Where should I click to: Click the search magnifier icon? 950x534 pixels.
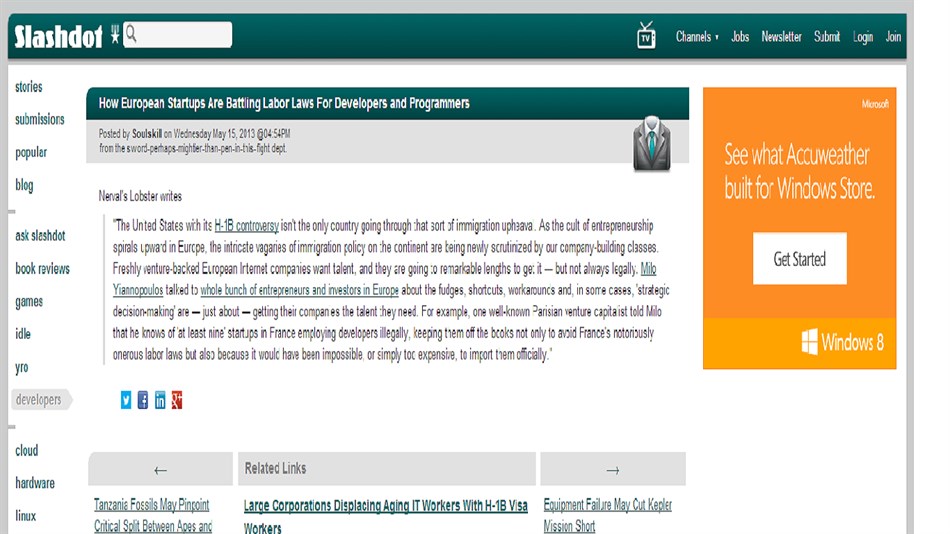point(130,35)
